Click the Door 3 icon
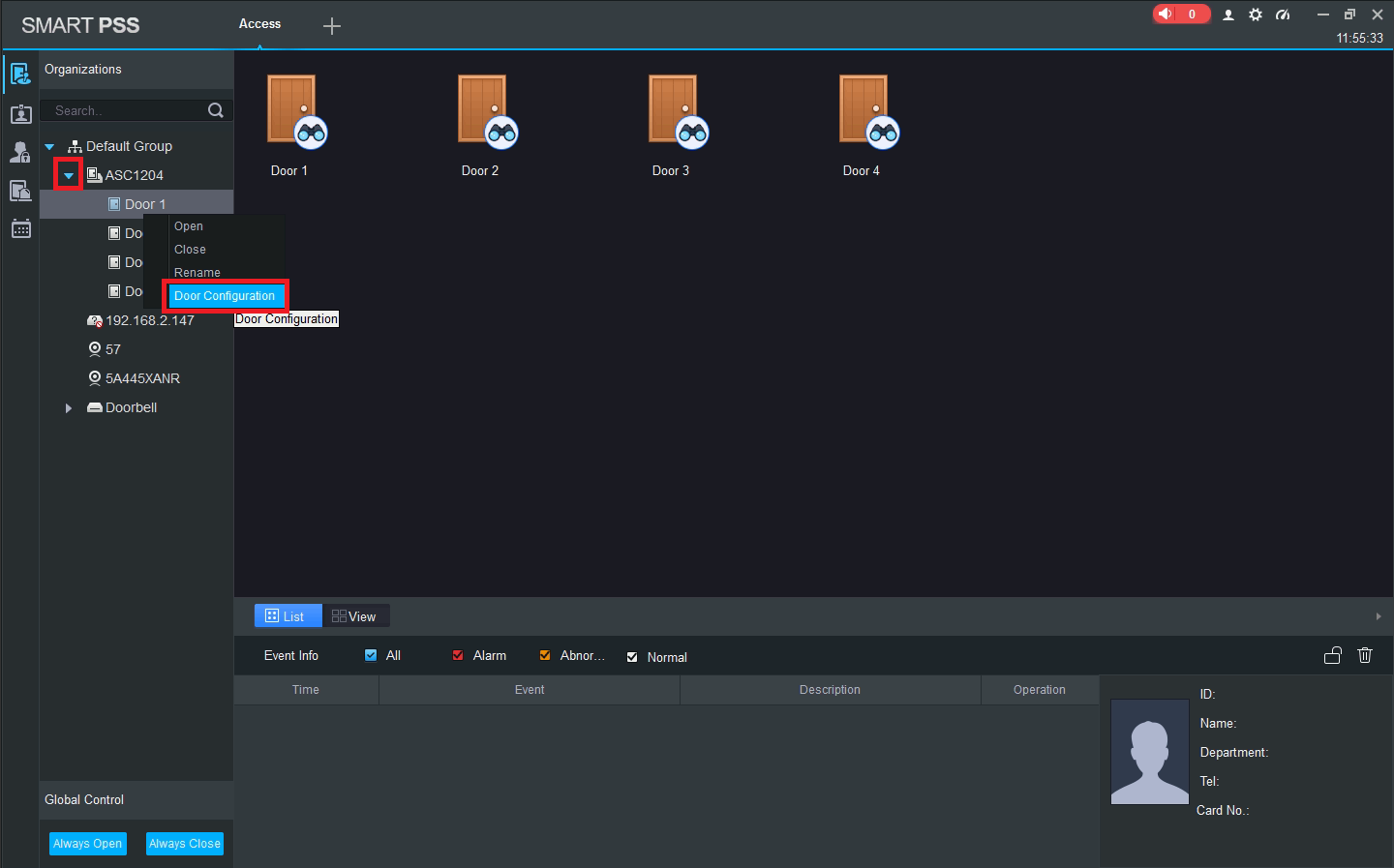The height and width of the screenshot is (868, 1394). (x=677, y=112)
